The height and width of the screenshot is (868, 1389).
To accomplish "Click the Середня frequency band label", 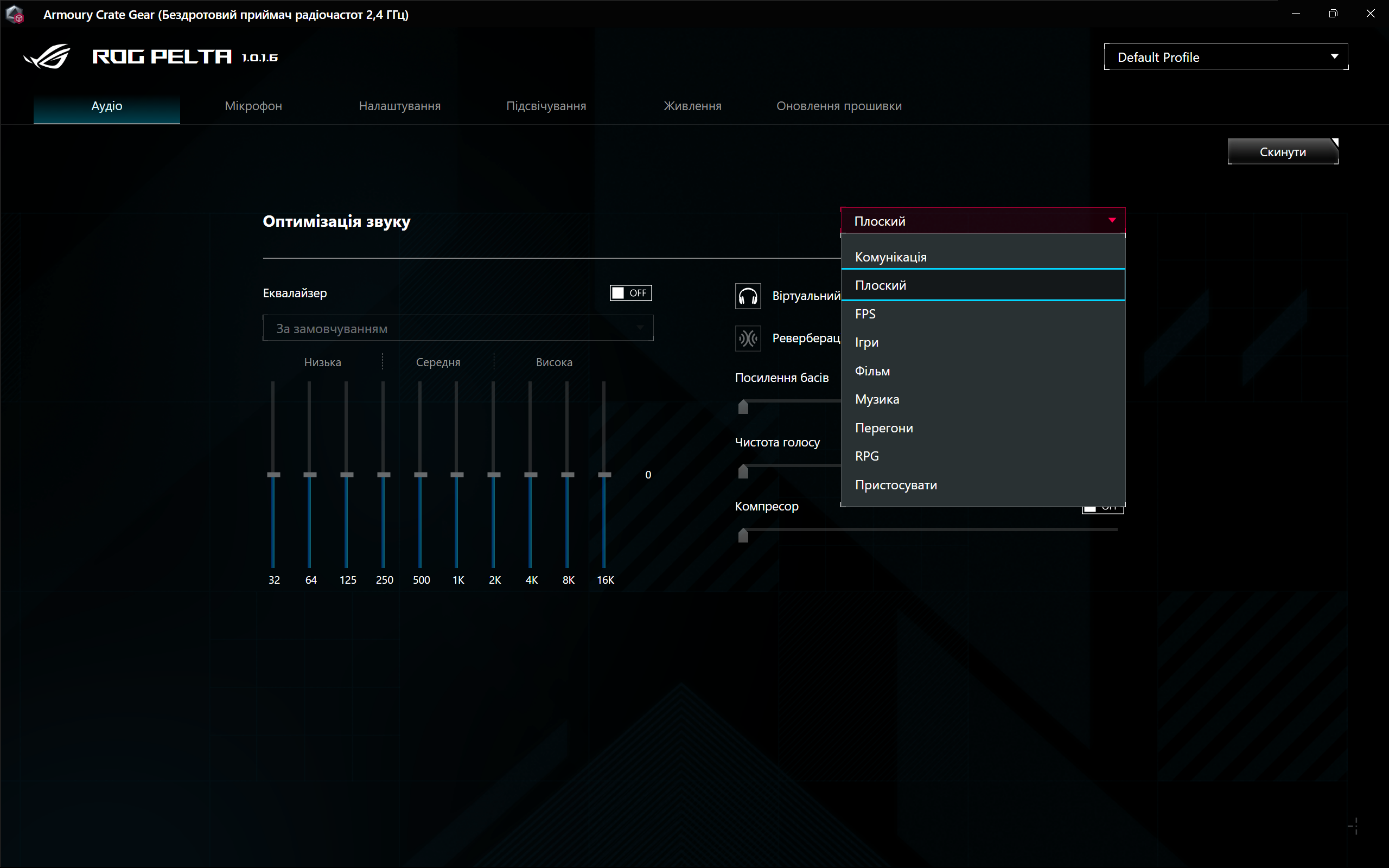I will click(x=438, y=362).
